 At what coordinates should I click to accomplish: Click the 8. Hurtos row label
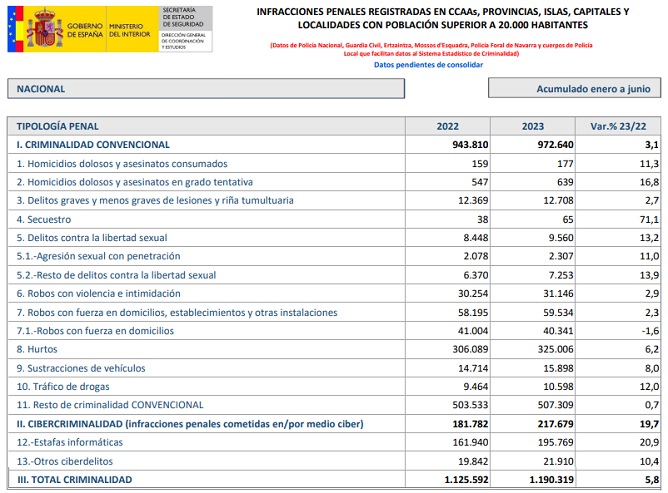39,349
